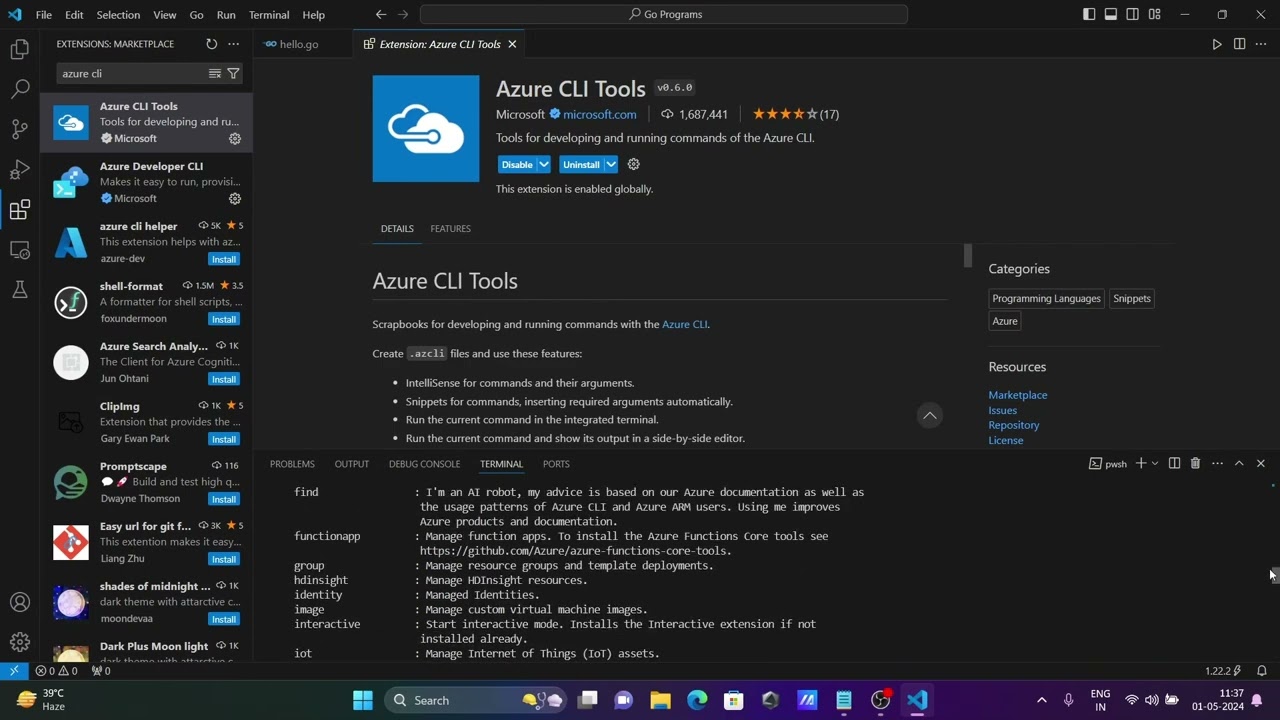Toggle secondary side bar layout
The image size is (1280, 720).
point(1133,14)
